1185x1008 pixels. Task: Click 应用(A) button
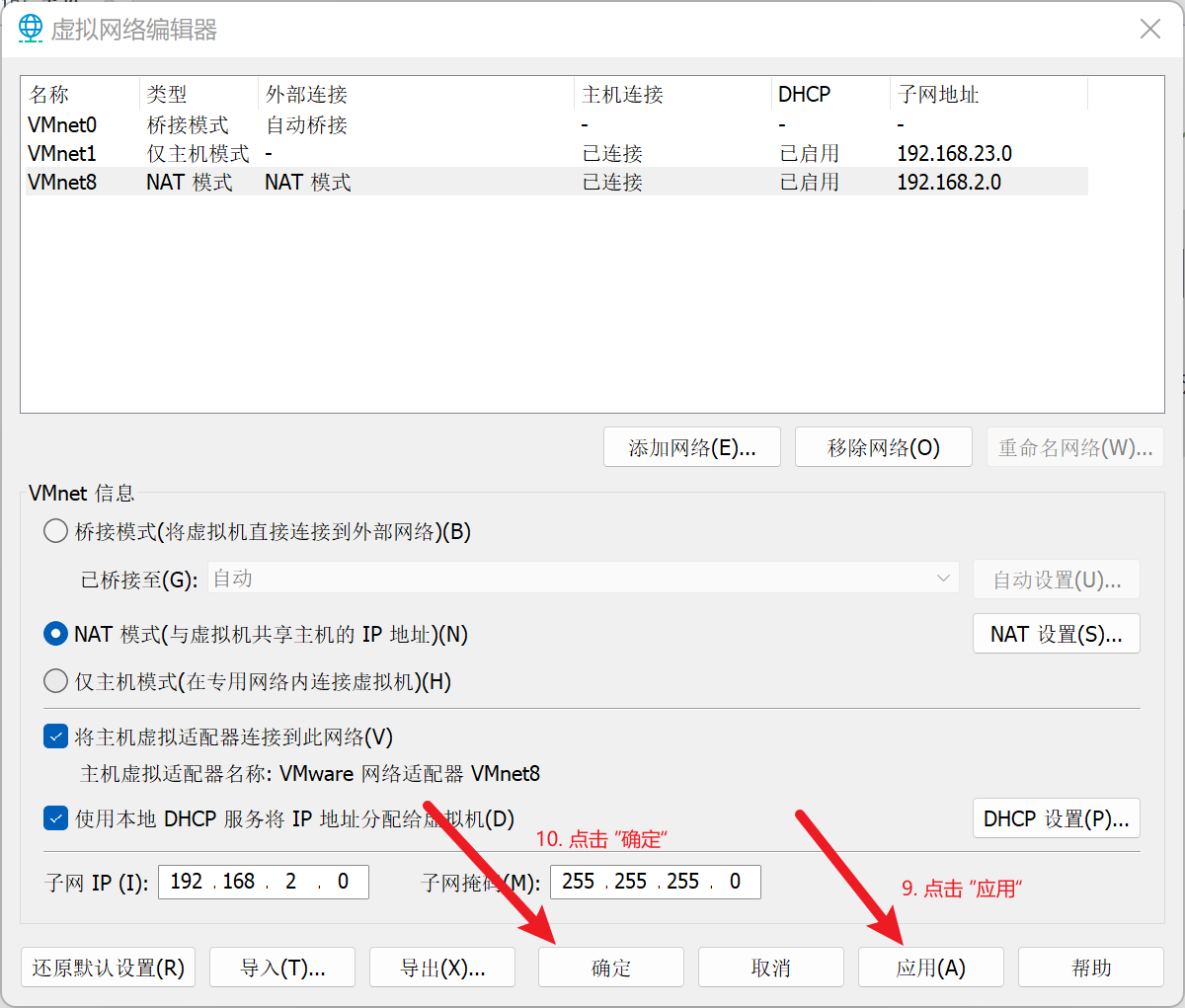931,968
